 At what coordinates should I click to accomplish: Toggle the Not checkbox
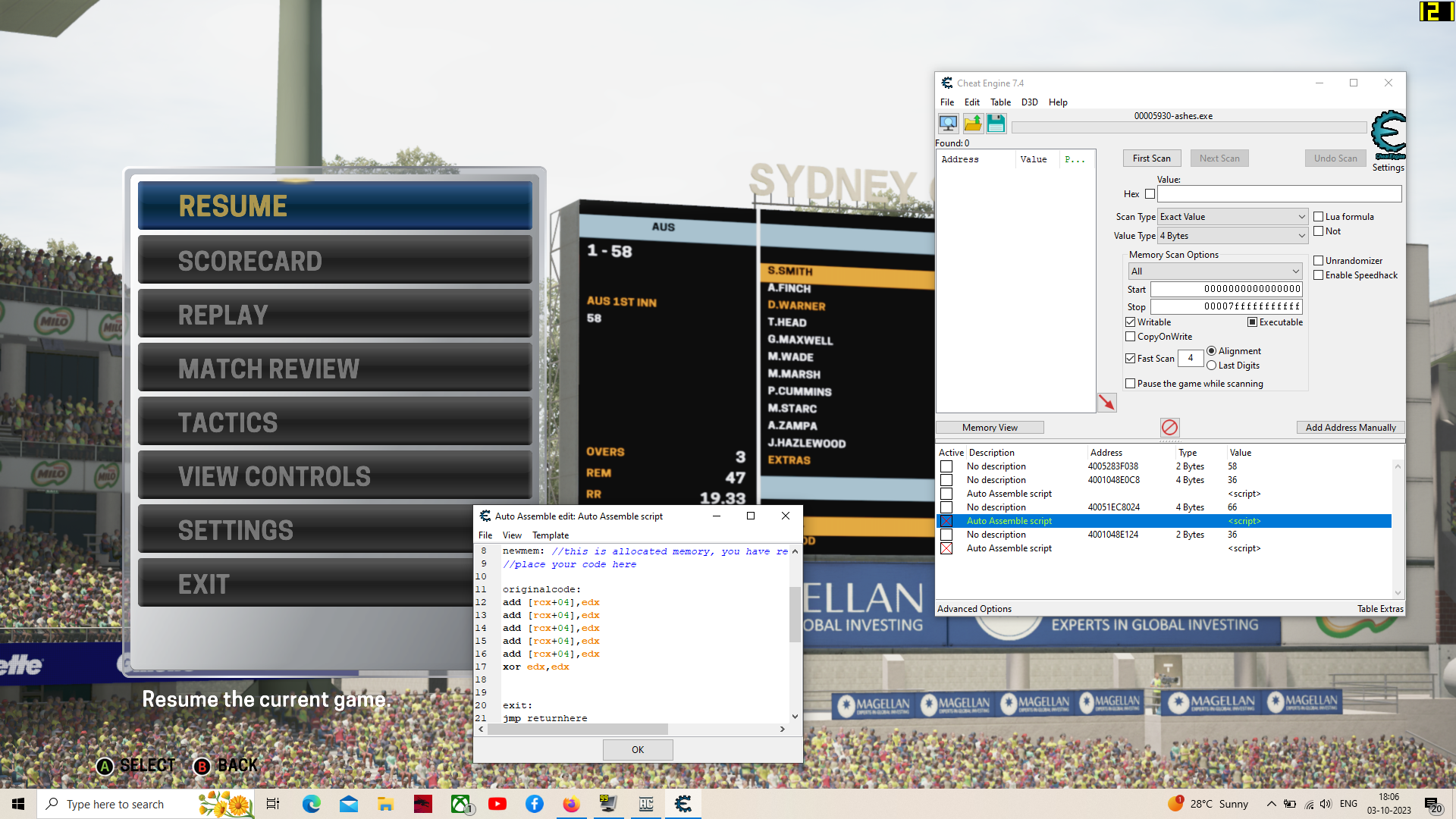coord(1318,231)
